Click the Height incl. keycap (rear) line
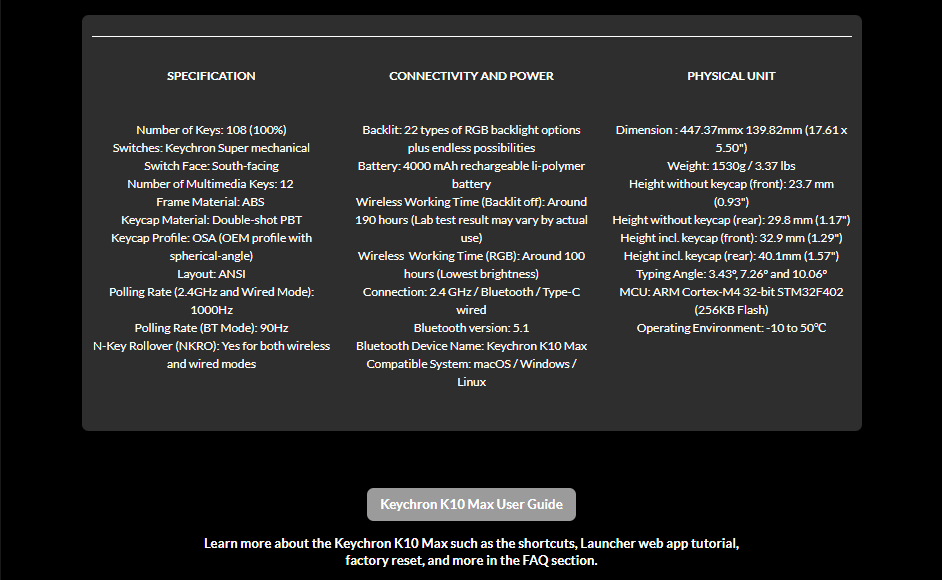The height and width of the screenshot is (580, 942). pos(731,256)
